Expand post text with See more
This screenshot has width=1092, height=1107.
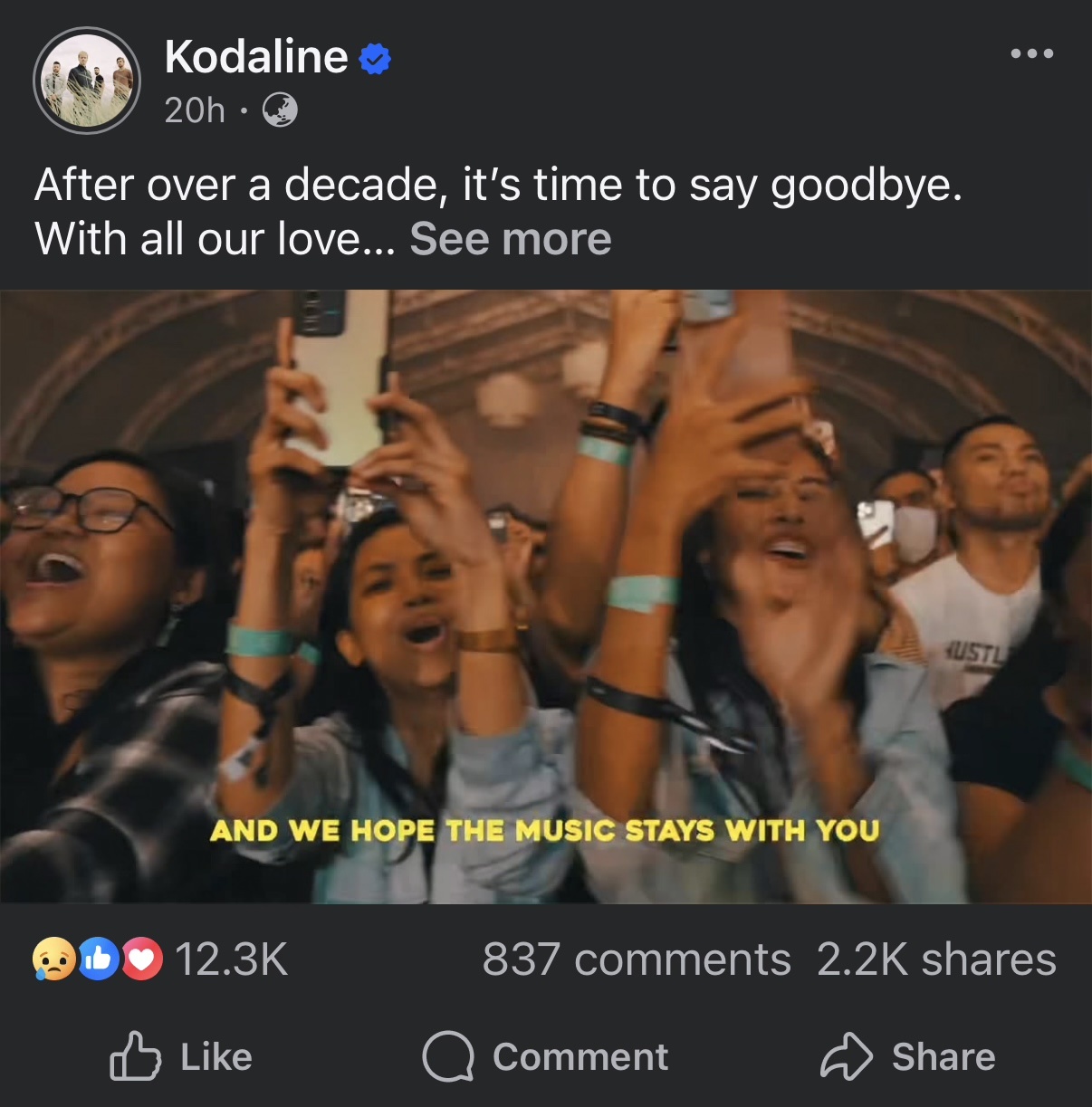[x=511, y=239]
